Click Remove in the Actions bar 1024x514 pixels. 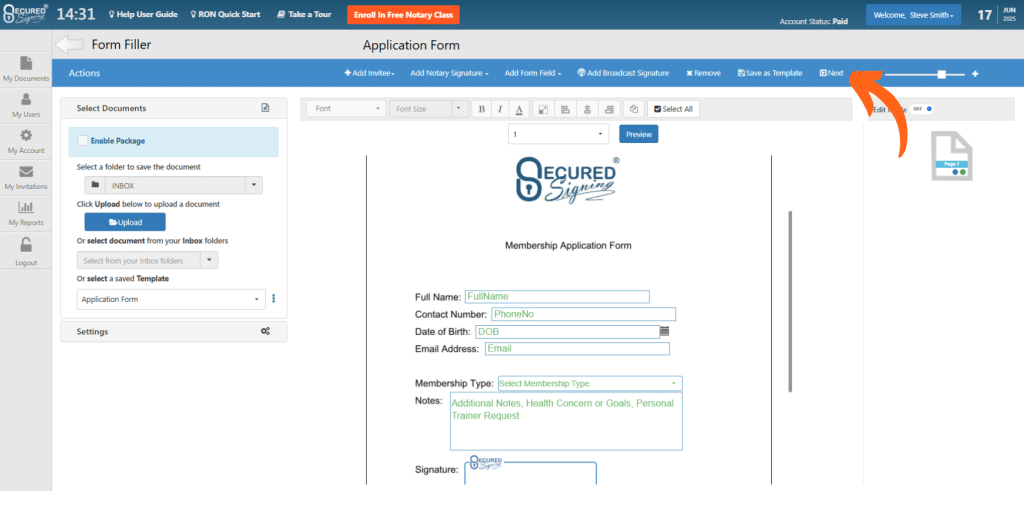pos(703,73)
